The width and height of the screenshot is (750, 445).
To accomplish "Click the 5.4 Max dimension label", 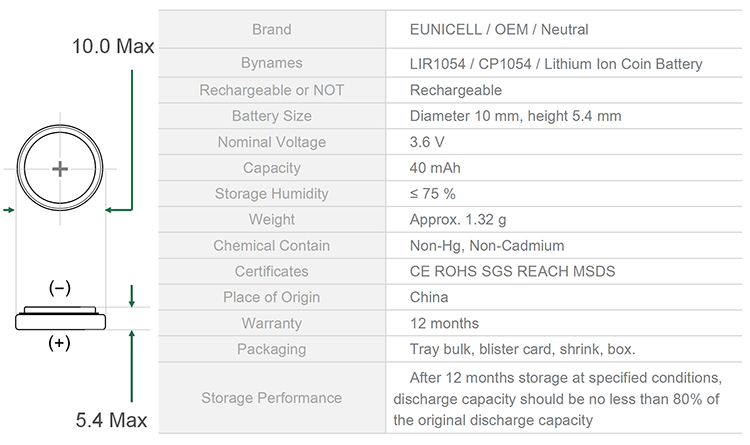I will coord(111,420).
